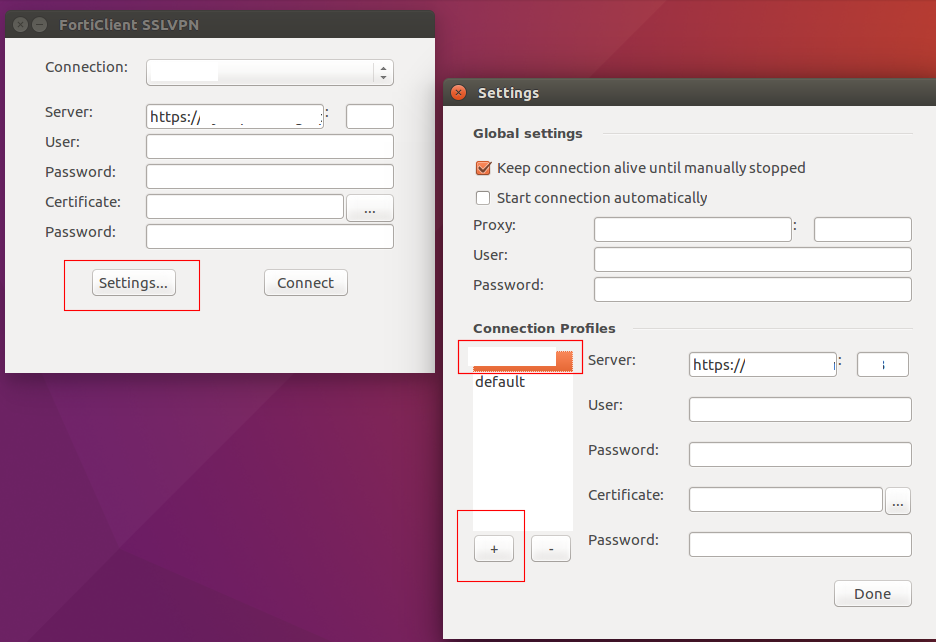Browse certificate with ... button in FortiClient window
The width and height of the screenshot is (936, 642).
point(370,208)
